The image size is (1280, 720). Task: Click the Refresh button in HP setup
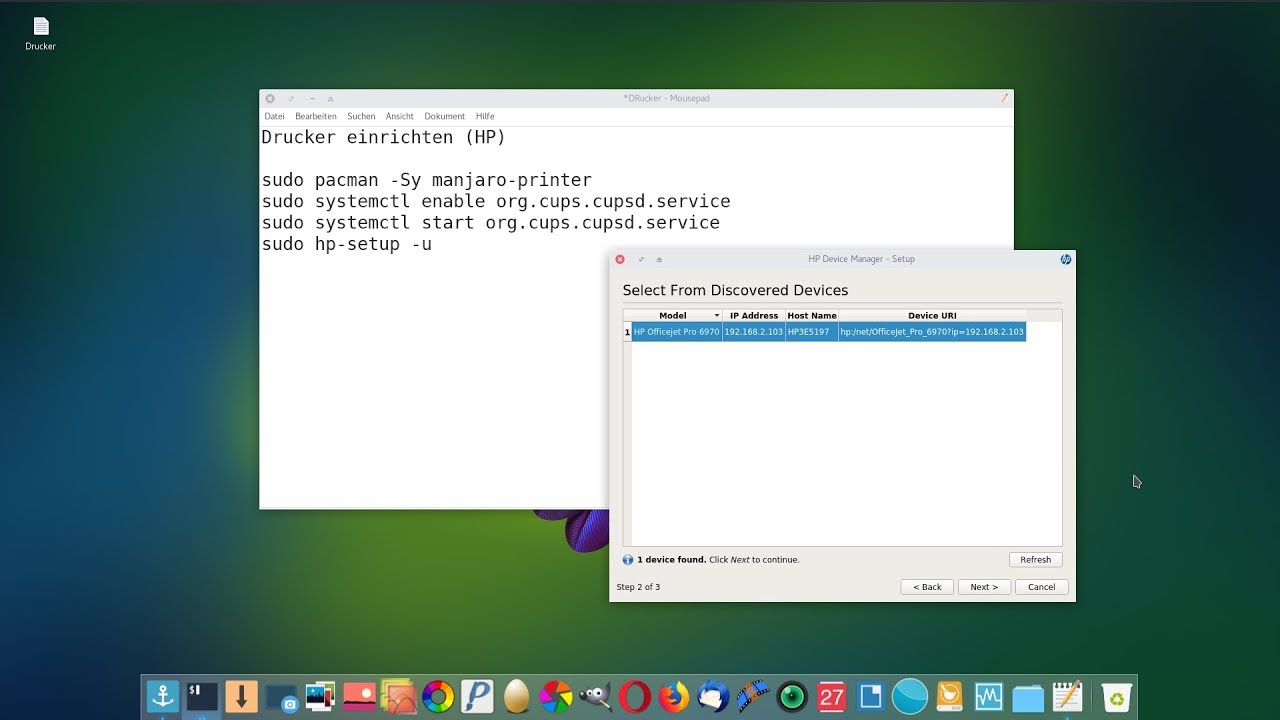click(x=1035, y=560)
